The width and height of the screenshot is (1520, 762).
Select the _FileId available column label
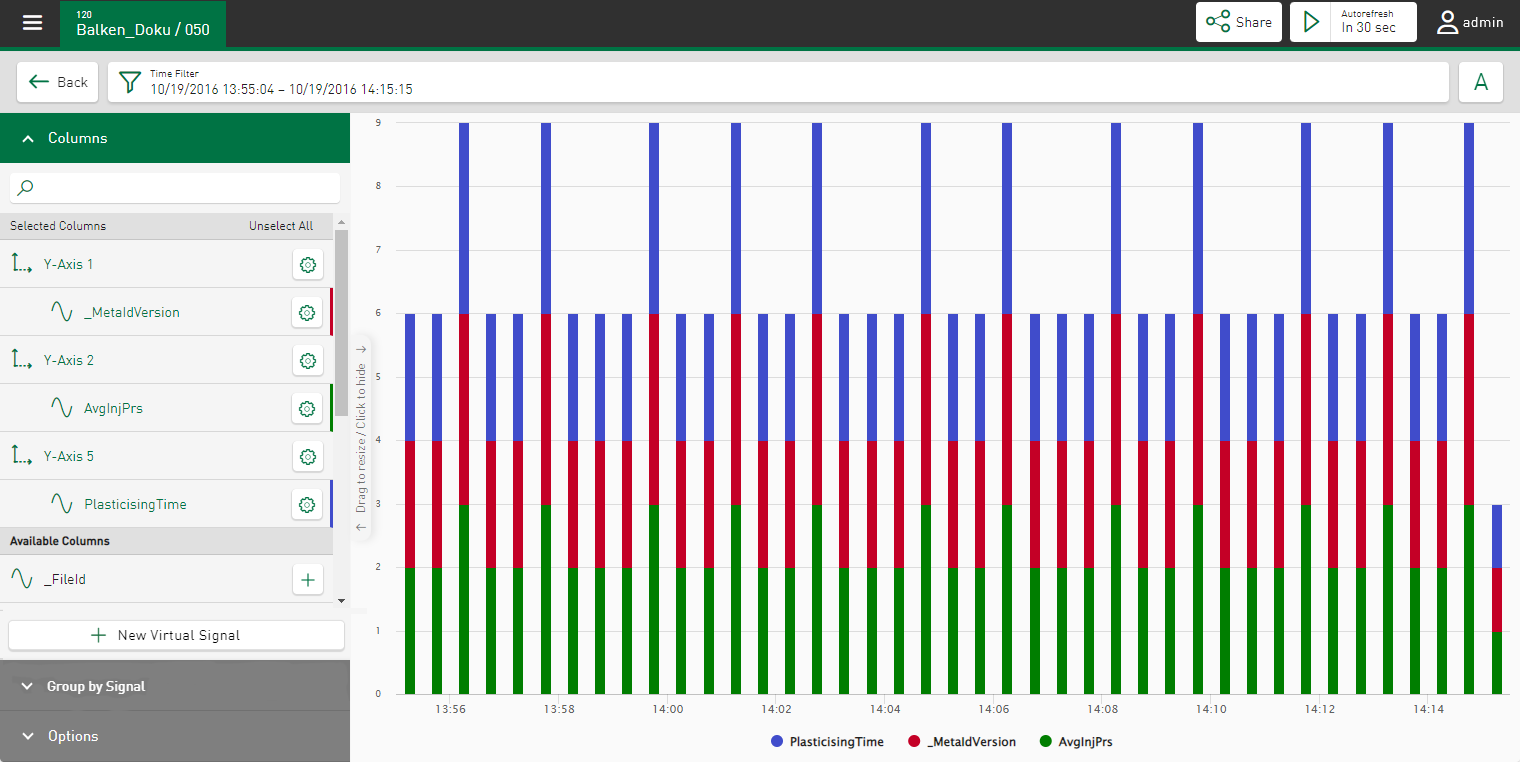(65, 579)
